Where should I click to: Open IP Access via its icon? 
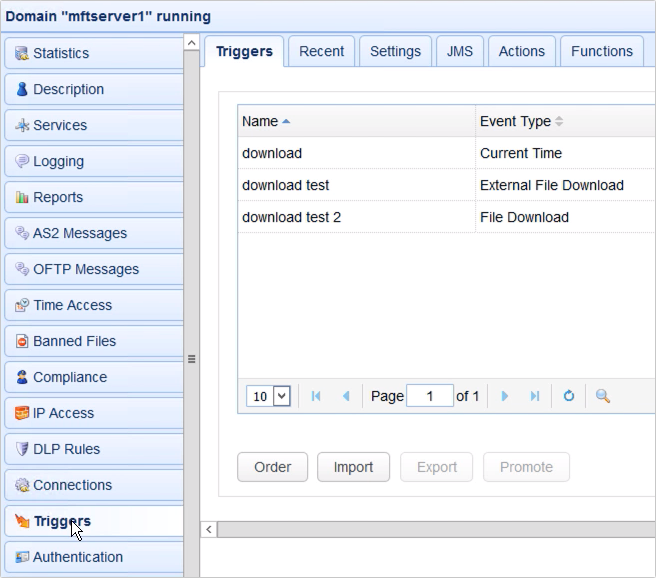pos(22,413)
